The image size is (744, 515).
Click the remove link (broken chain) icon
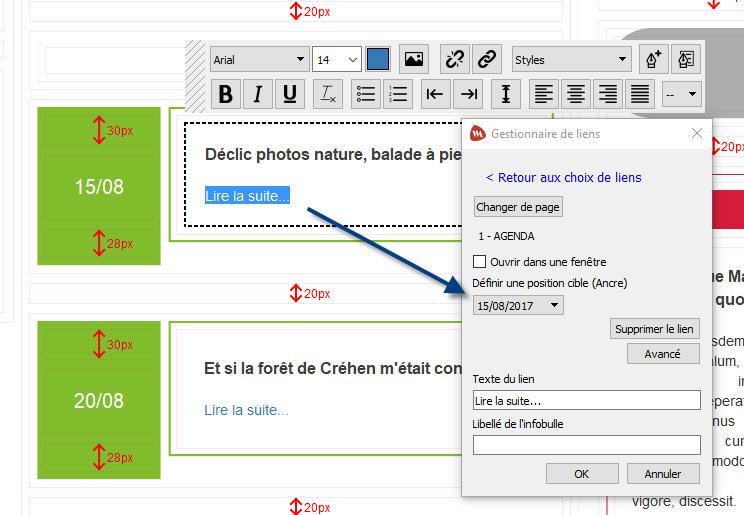pyautogui.click(x=455, y=60)
